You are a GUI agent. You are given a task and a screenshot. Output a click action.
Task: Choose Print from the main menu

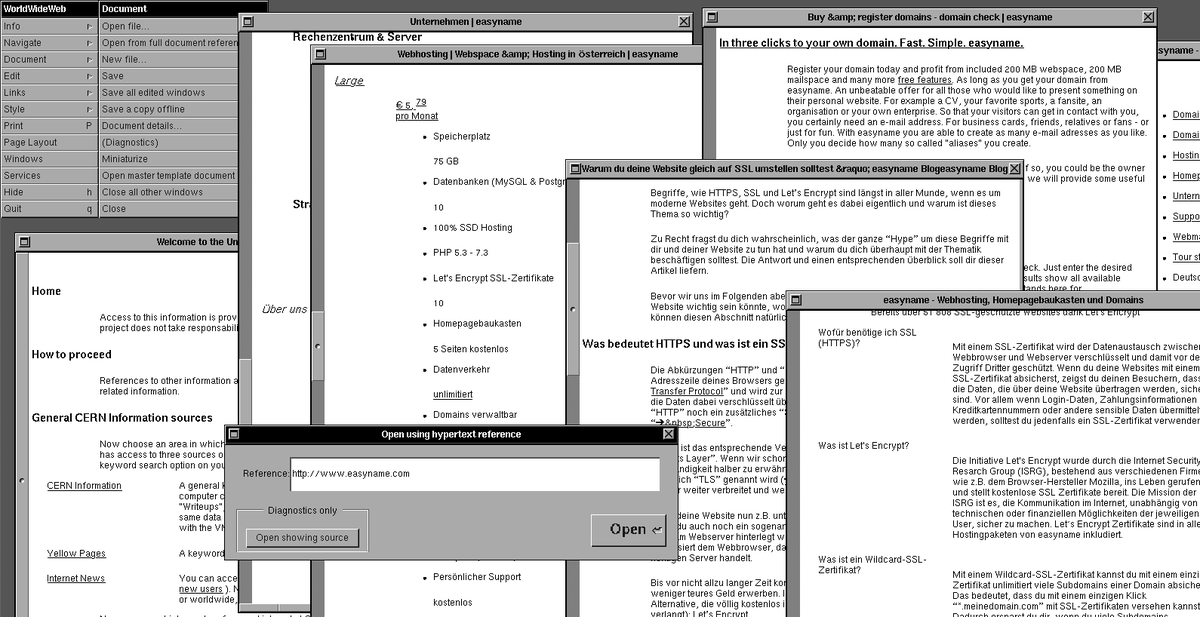pos(49,126)
